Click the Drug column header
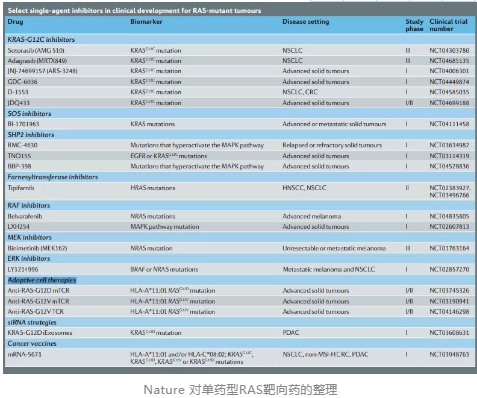This screenshot has height=398, width=477. click(x=15, y=22)
